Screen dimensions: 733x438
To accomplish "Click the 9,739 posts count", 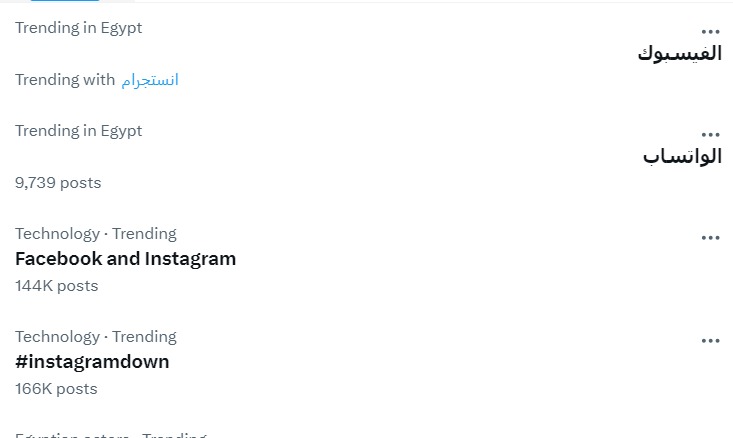I will pos(58,183).
